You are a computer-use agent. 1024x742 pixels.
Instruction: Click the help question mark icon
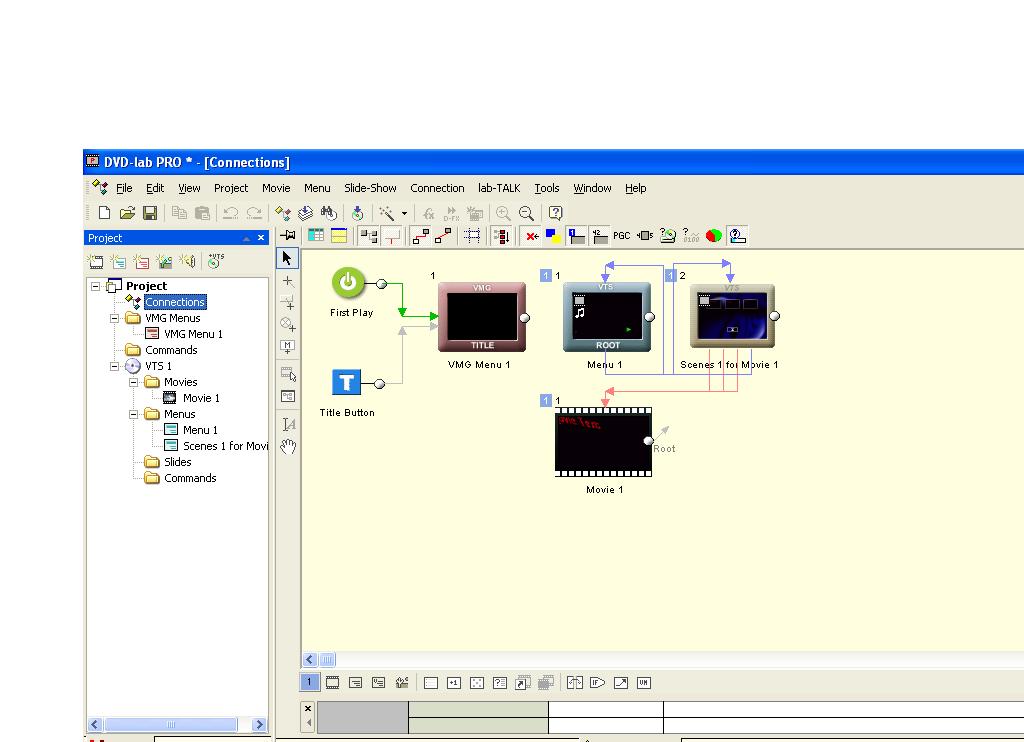556,213
